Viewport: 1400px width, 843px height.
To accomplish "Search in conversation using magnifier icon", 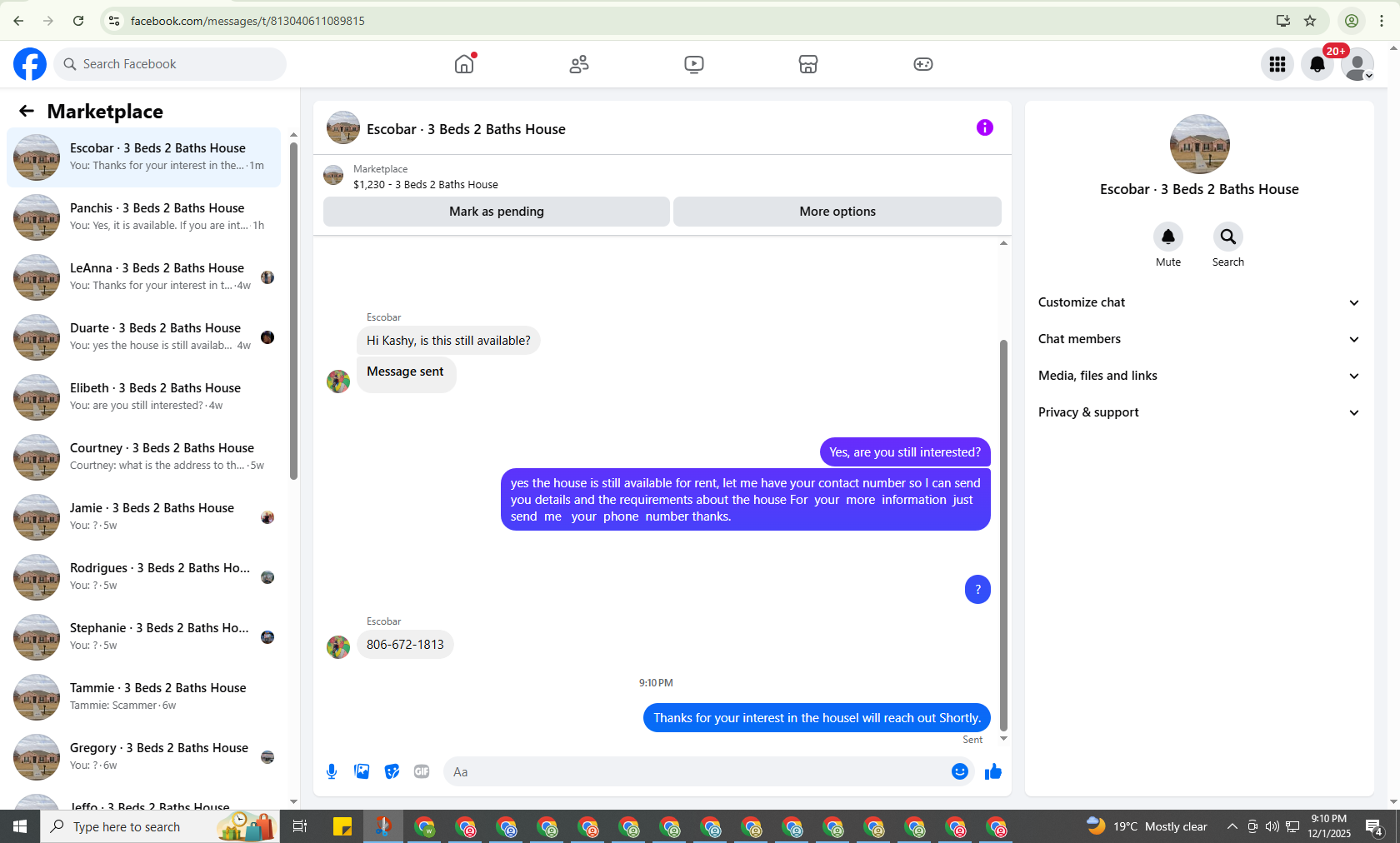I will [x=1228, y=237].
